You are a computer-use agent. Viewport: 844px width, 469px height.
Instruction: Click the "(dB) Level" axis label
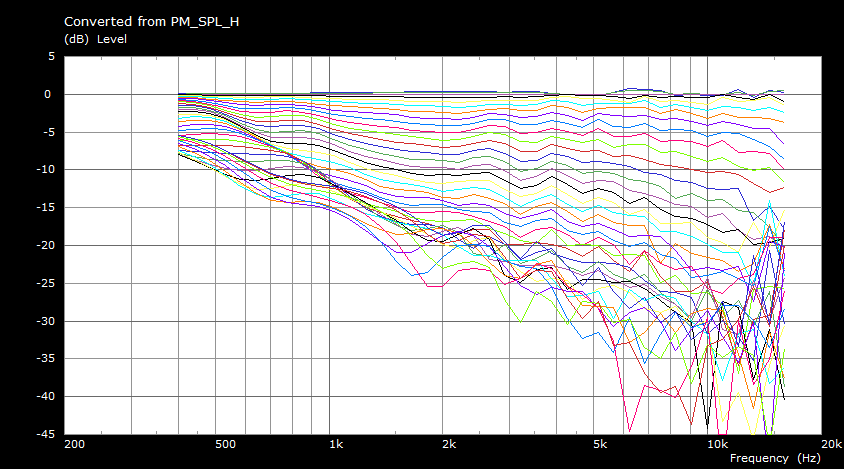pyautogui.click(x=95, y=39)
